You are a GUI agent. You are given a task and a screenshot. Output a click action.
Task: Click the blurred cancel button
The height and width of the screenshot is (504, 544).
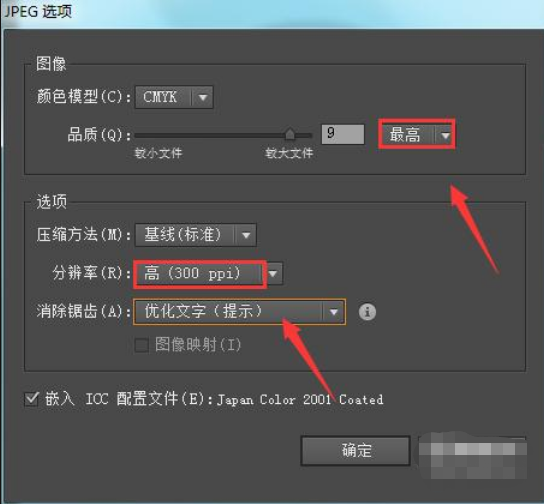coord(473,452)
